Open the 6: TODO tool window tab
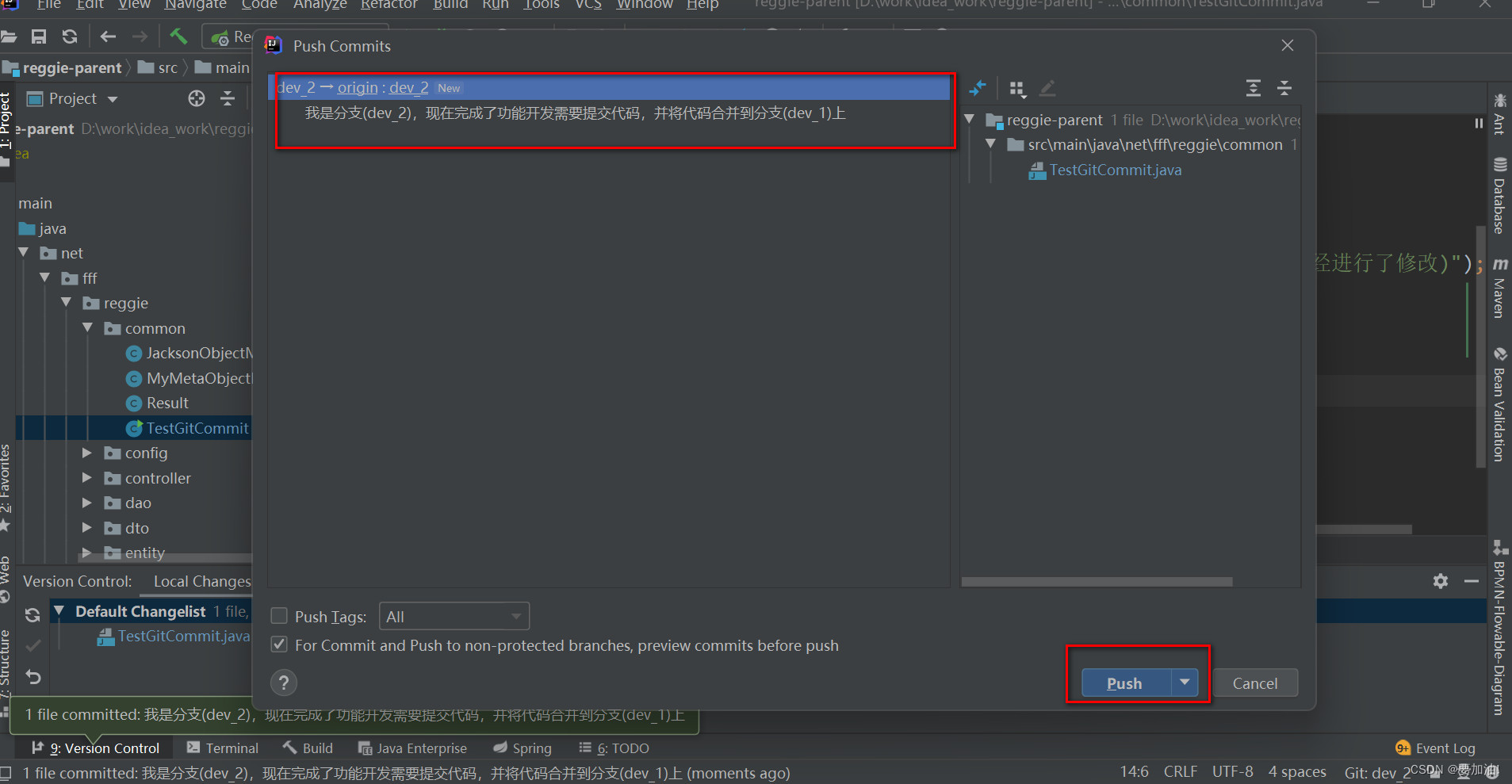1512x784 pixels. [x=614, y=748]
